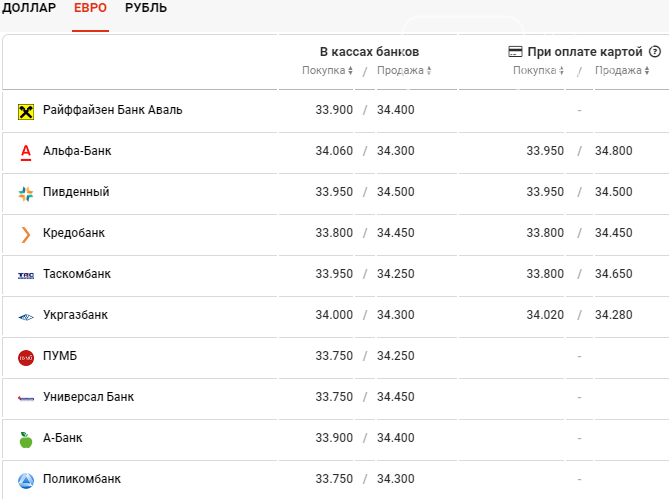The height and width of the screenshot is (501, 669).
Task: Click the Raiffeisen Bank Aval logo icon
Action: tap(26, 112)
